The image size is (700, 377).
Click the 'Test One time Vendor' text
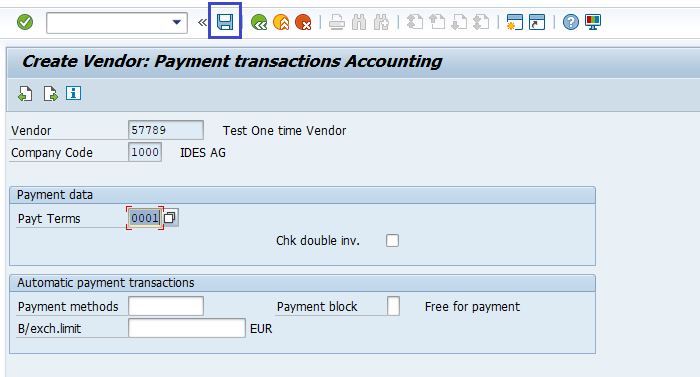[284, 130]
